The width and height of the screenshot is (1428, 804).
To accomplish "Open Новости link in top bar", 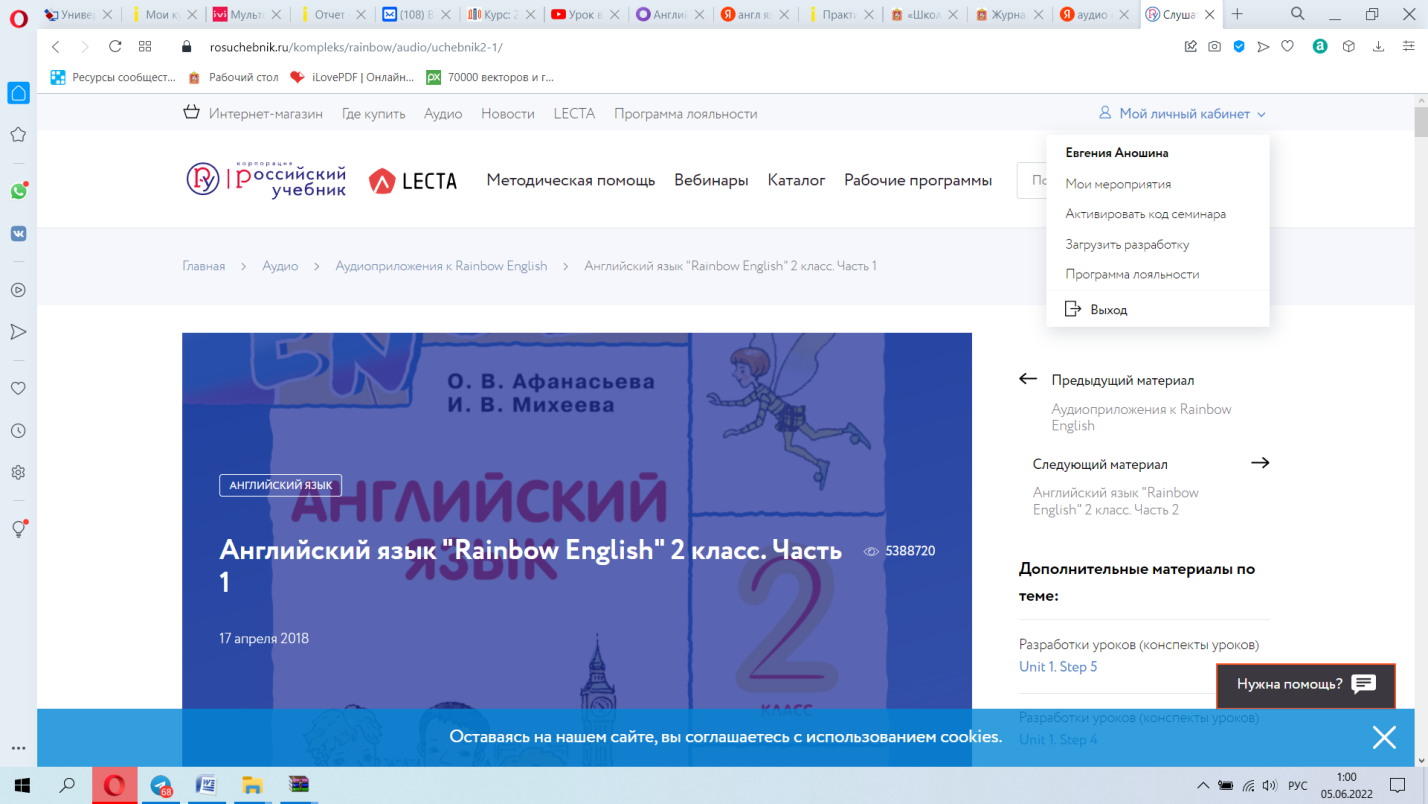I will 508,114.
